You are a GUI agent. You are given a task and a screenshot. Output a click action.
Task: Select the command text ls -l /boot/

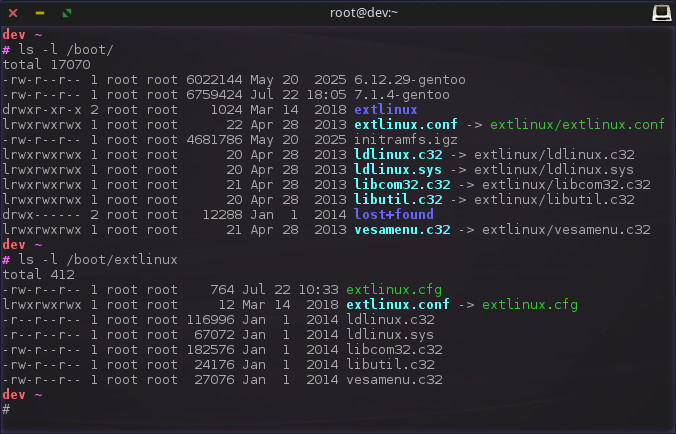click(66, 50)
